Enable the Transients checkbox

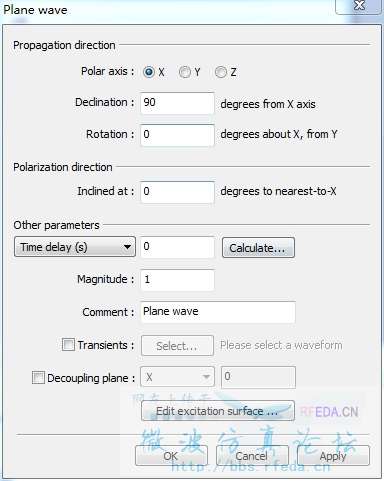[68, 345]
